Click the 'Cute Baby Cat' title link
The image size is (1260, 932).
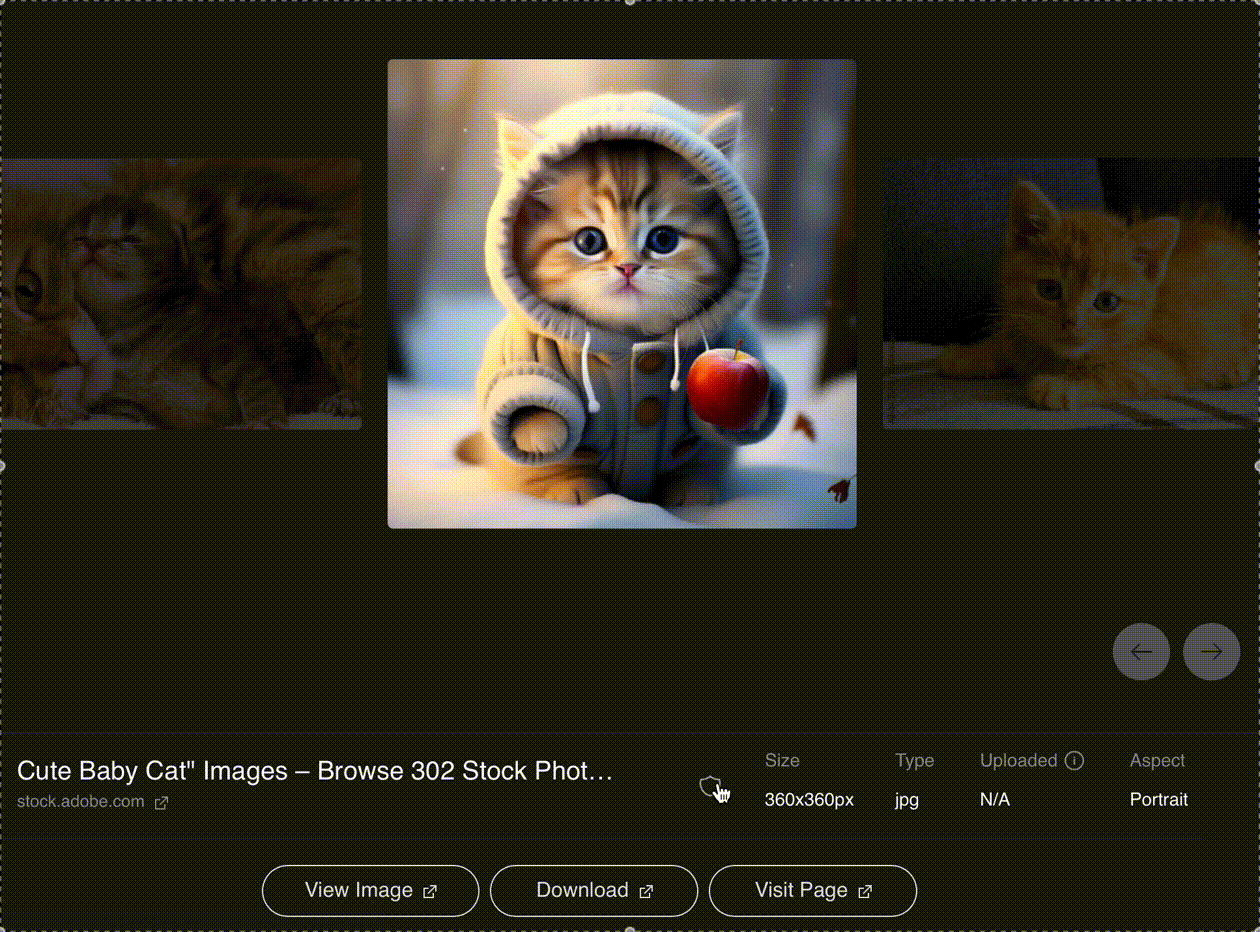pos(313,770)
